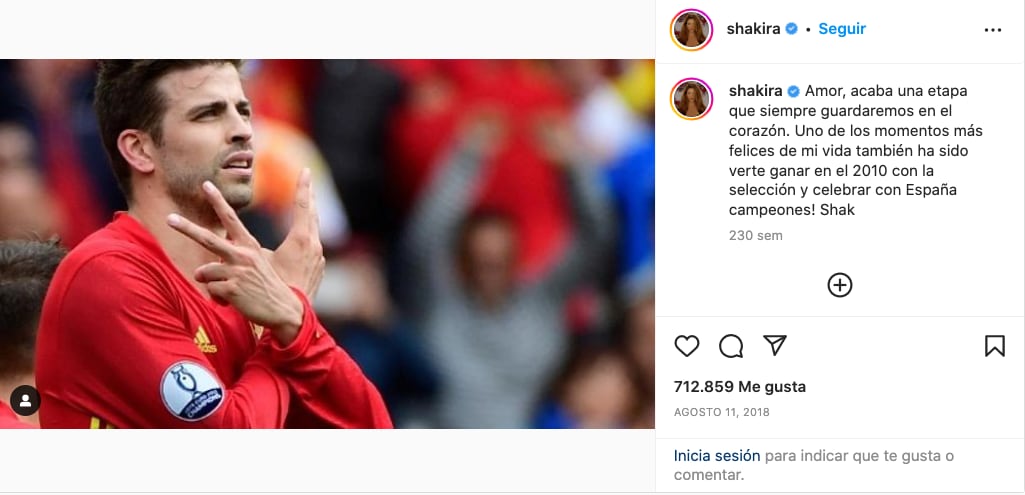
Task: Click the verified badge next to caption username
Action: [x=794, y=91]
